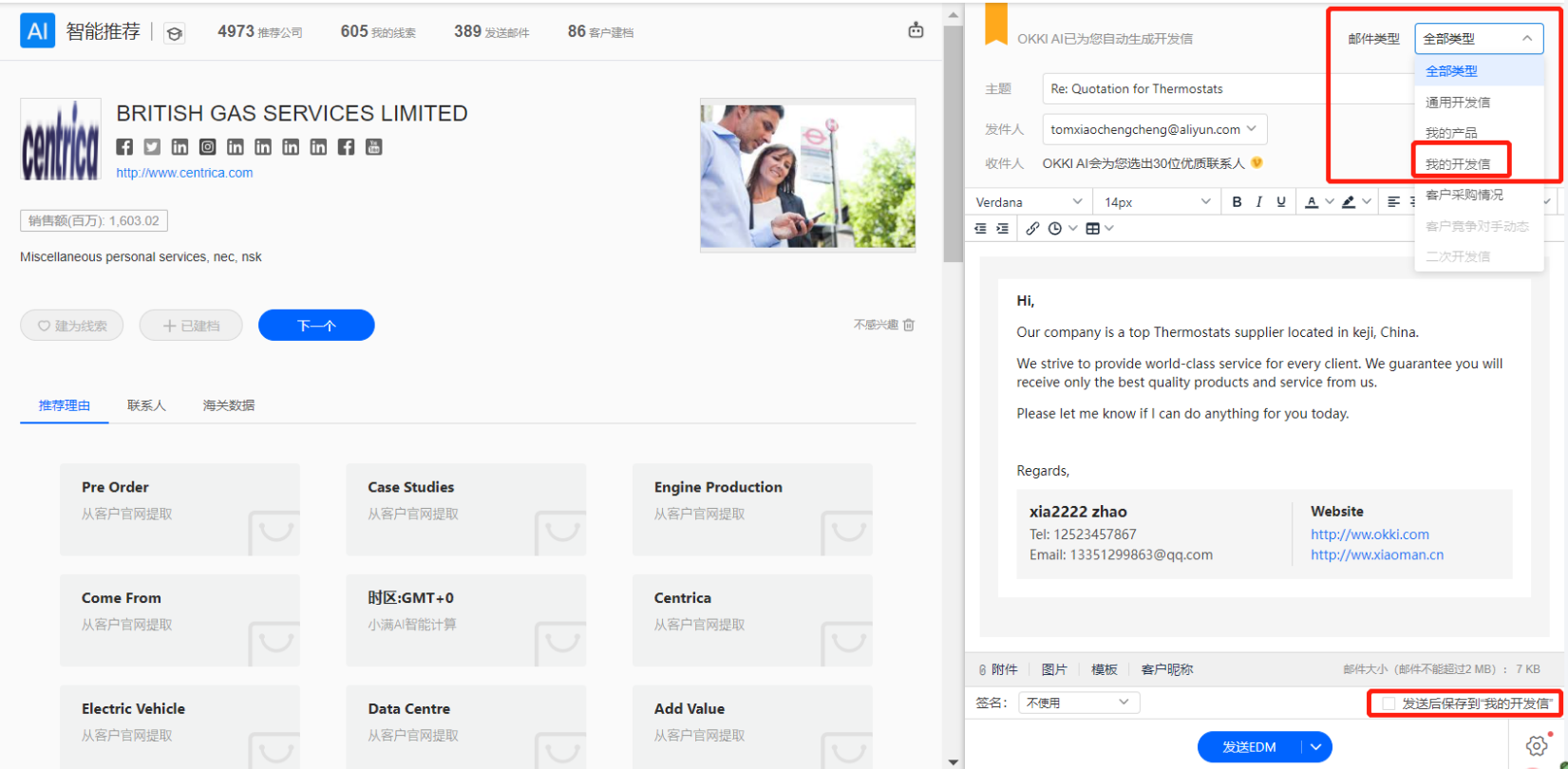Open the 邮件类型 dropdown
The image size is (1568, 769).
click(1479, 39)
